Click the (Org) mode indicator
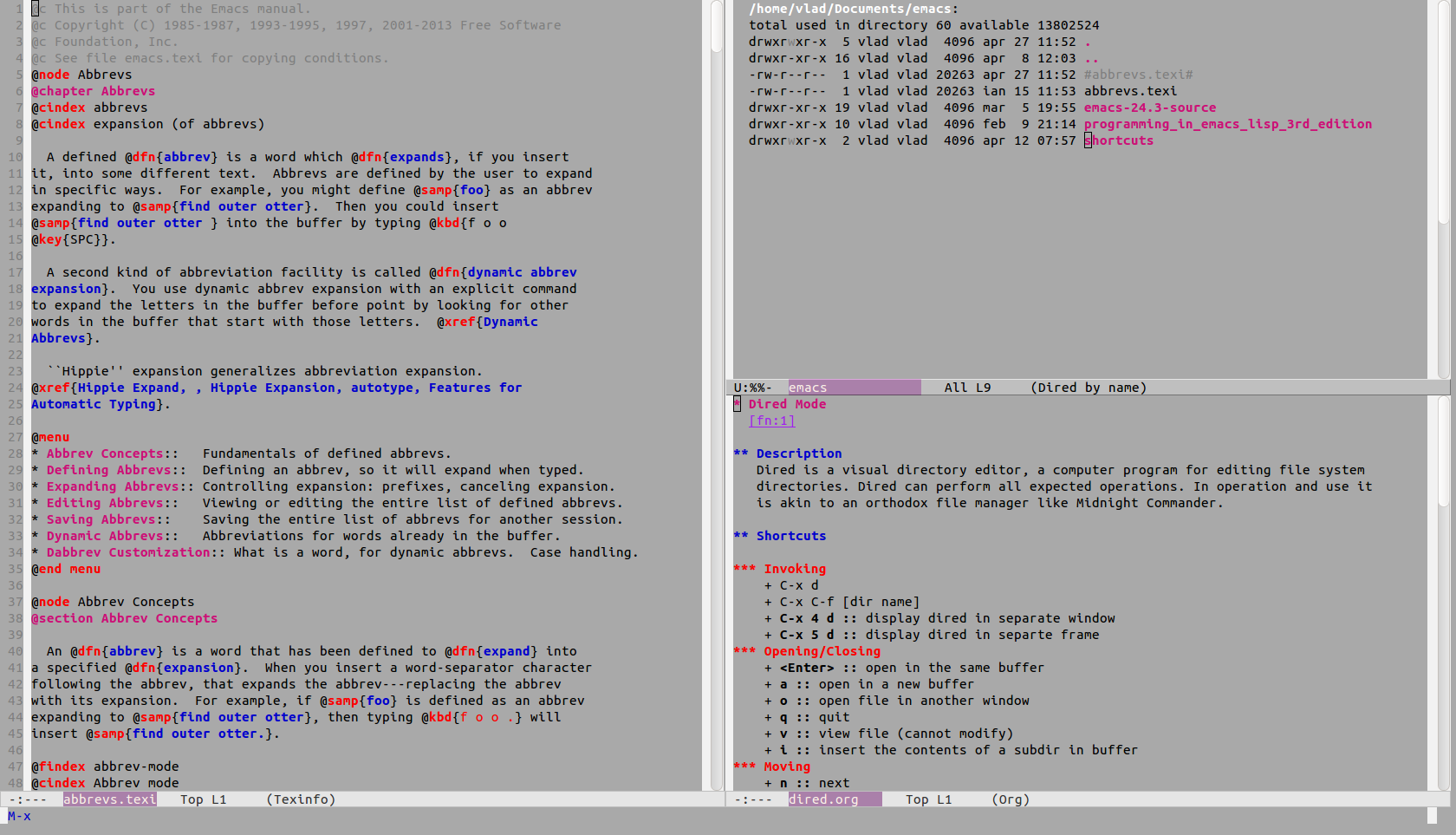This screenshot has width=1456, height=835. point(1011,799)
